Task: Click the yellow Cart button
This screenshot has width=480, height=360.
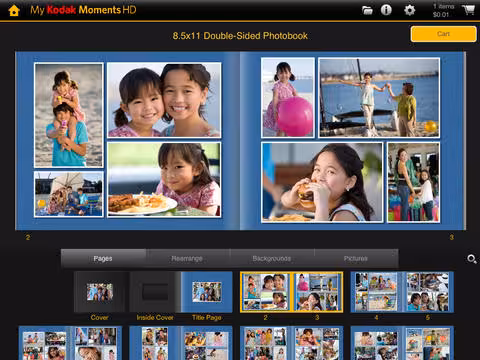Action: click(443, 34)
